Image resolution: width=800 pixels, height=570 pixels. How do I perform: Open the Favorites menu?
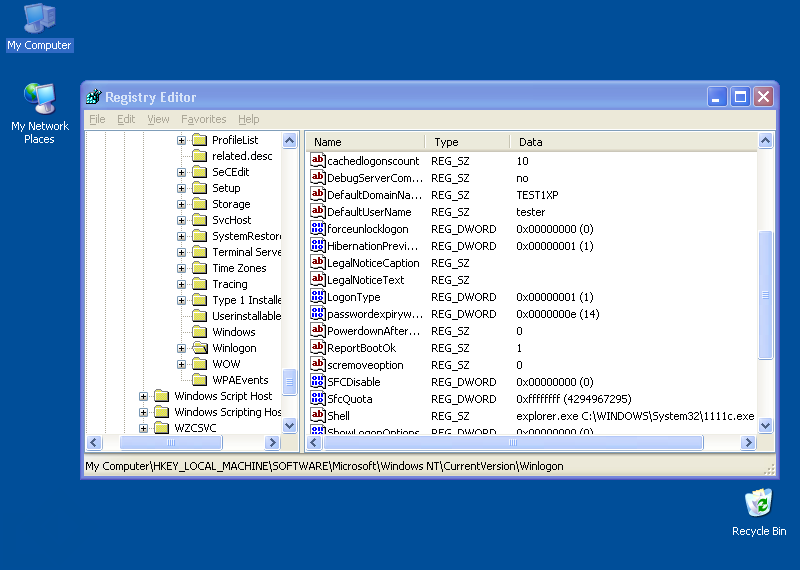204,119
